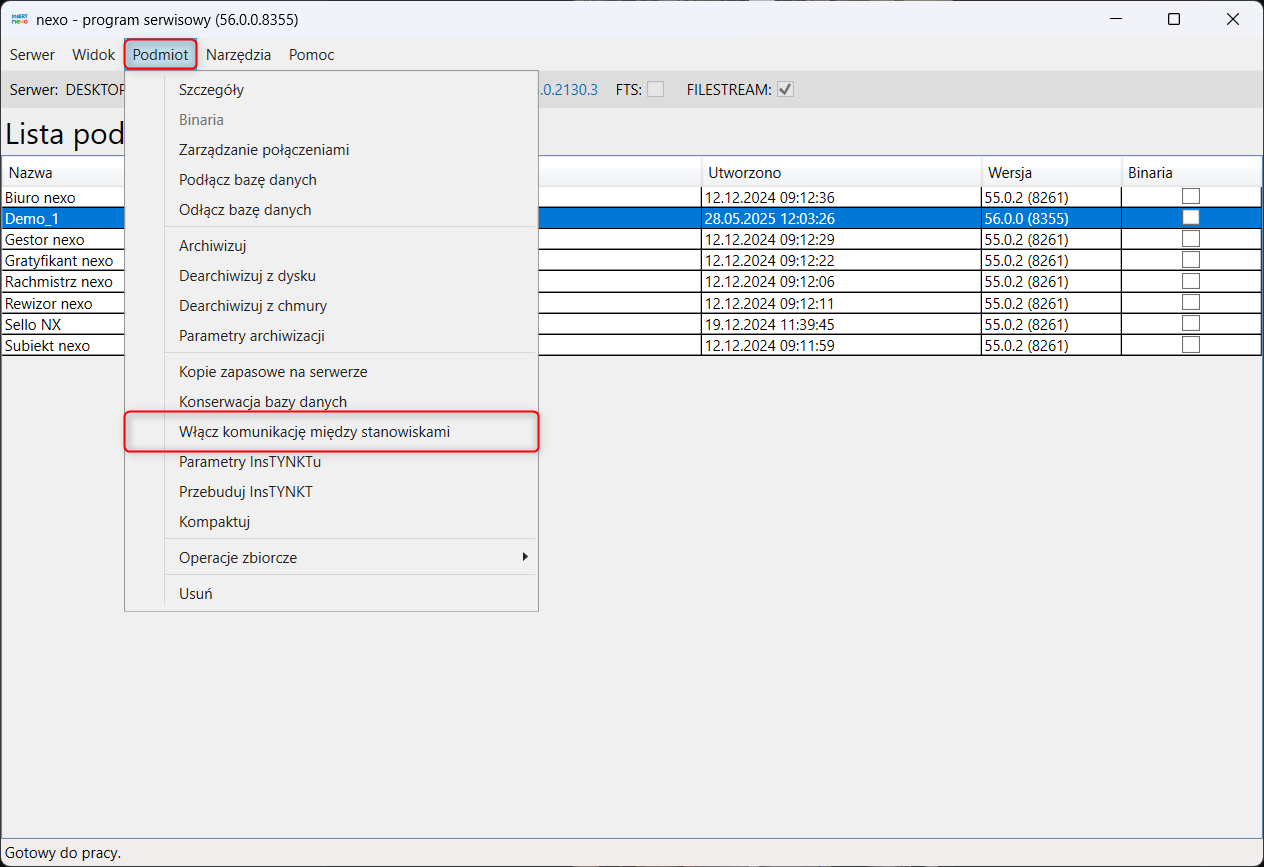This screenshot has height=867, width=1264.
Task: Toggle the FILESTREAM checkbox
Action: tap(785, 90)
